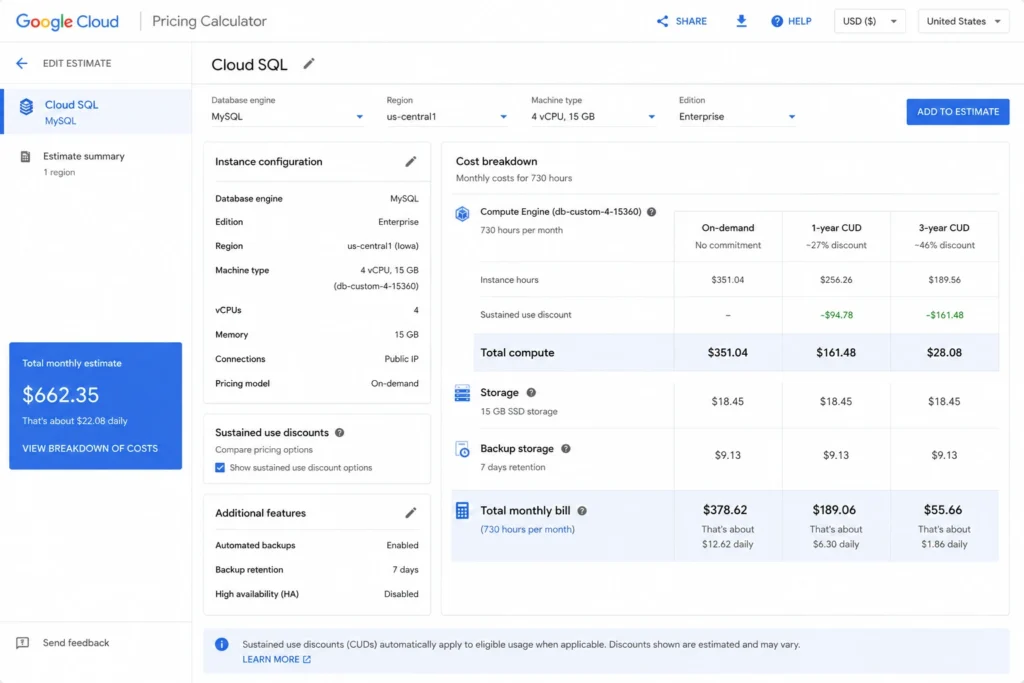The height and width of the screenshot is (683, 1024).
Task: Click the -$94.78 sustained use discount
Action: [x=837, y=315]
